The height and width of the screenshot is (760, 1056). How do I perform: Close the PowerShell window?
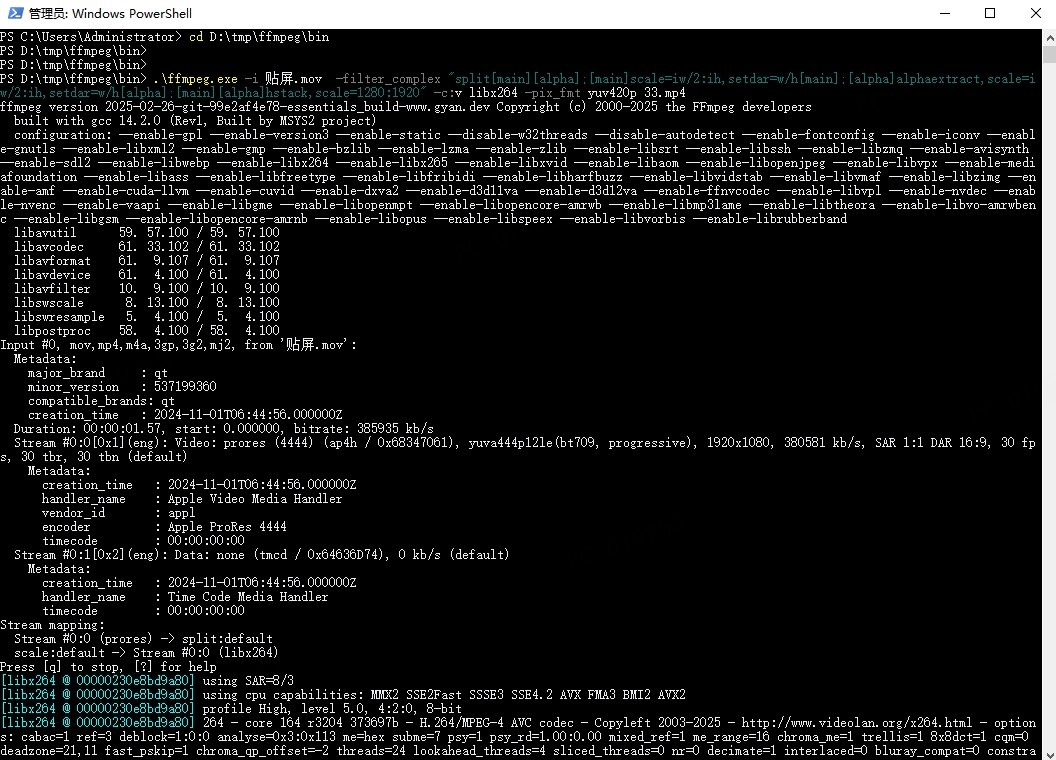[1035, 13]
